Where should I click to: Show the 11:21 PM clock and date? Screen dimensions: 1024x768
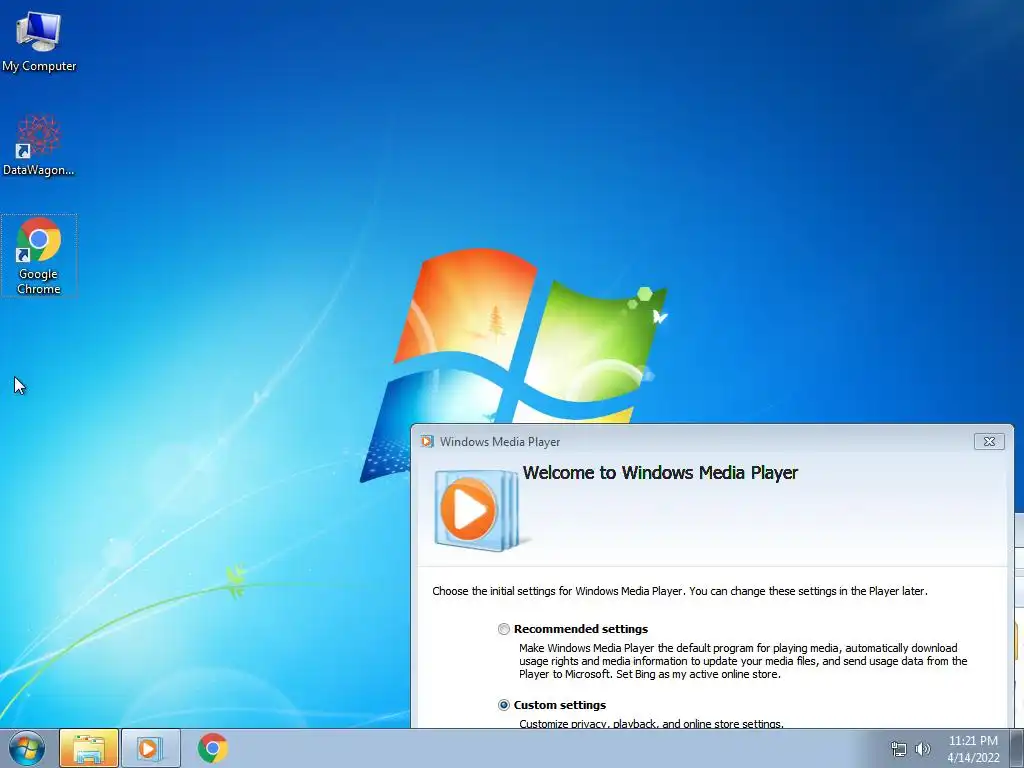click(x=973, y=749)
